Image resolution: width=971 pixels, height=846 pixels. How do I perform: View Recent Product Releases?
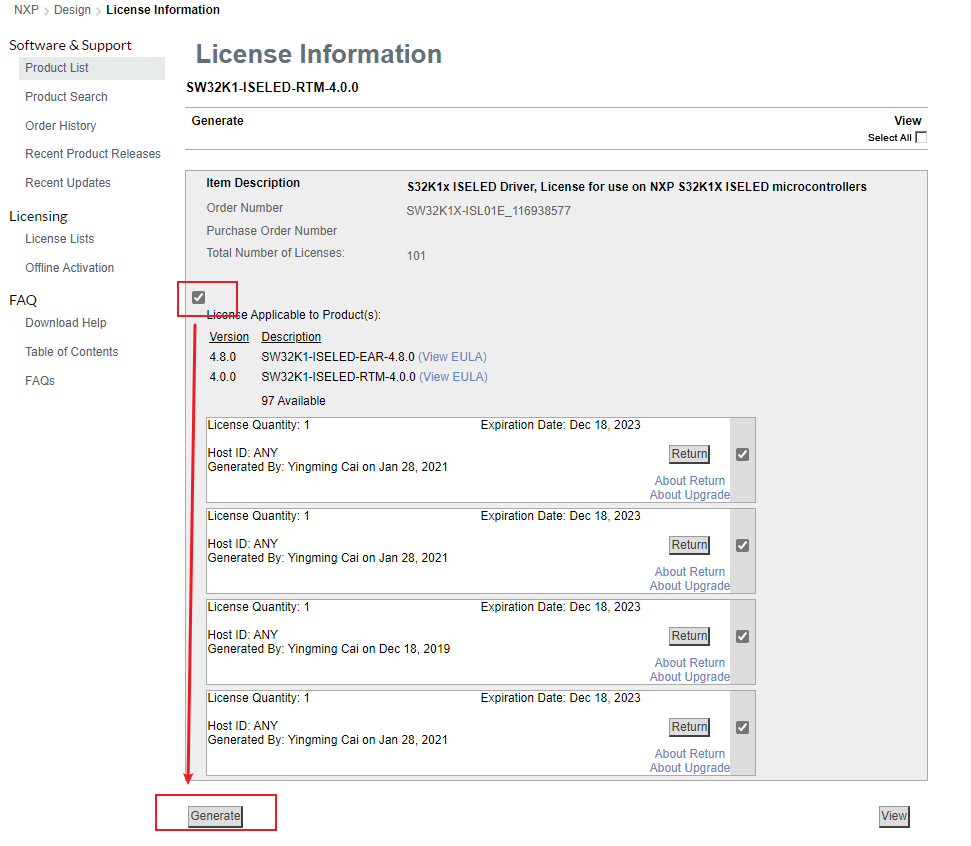click(x=93, y=154)
